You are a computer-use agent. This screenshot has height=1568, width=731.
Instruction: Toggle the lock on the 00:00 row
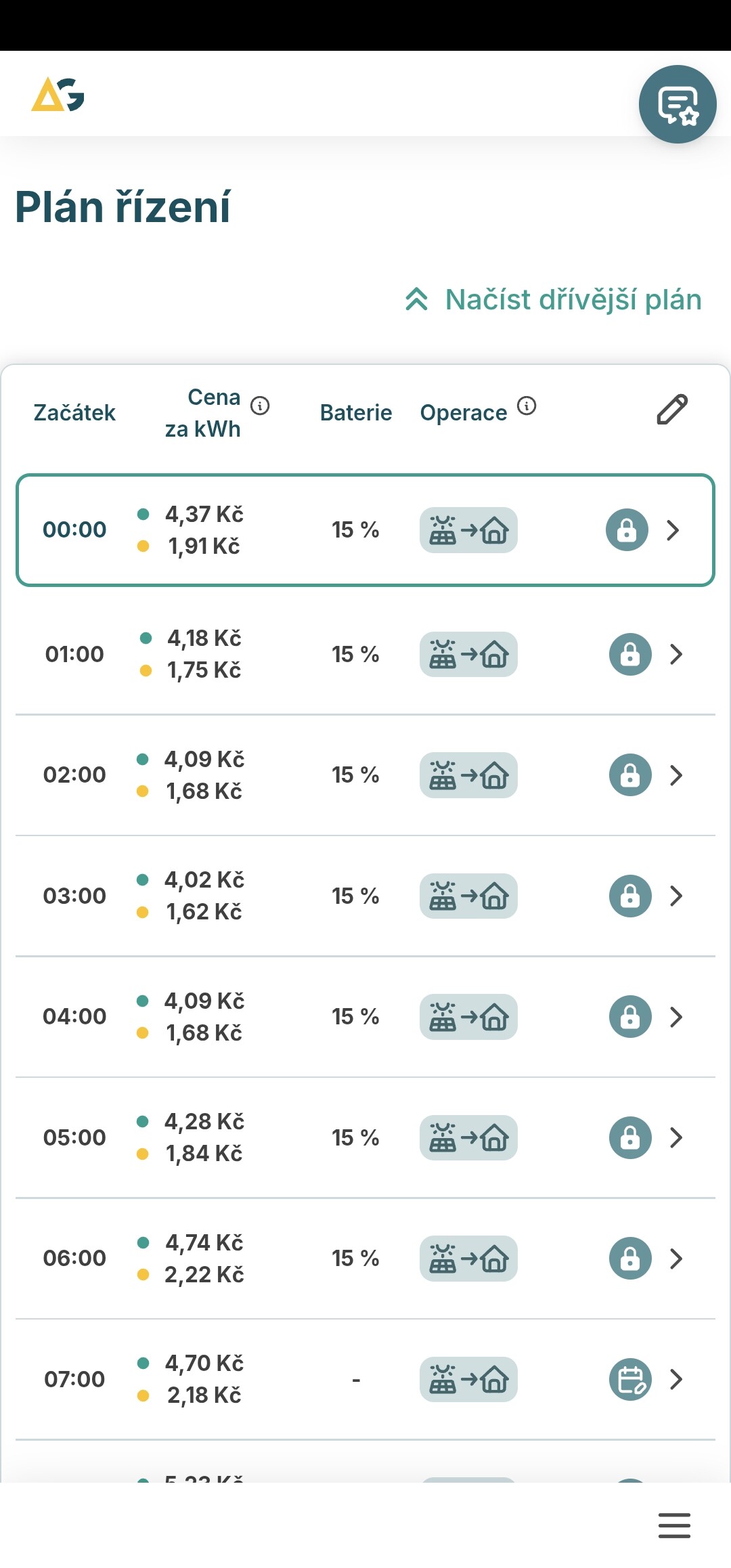[627, 530]
